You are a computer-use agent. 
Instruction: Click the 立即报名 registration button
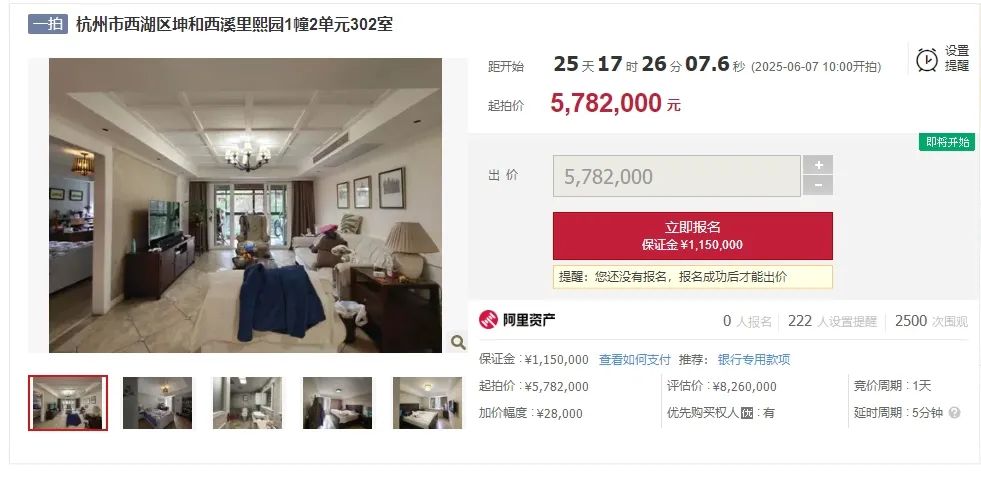693,236
